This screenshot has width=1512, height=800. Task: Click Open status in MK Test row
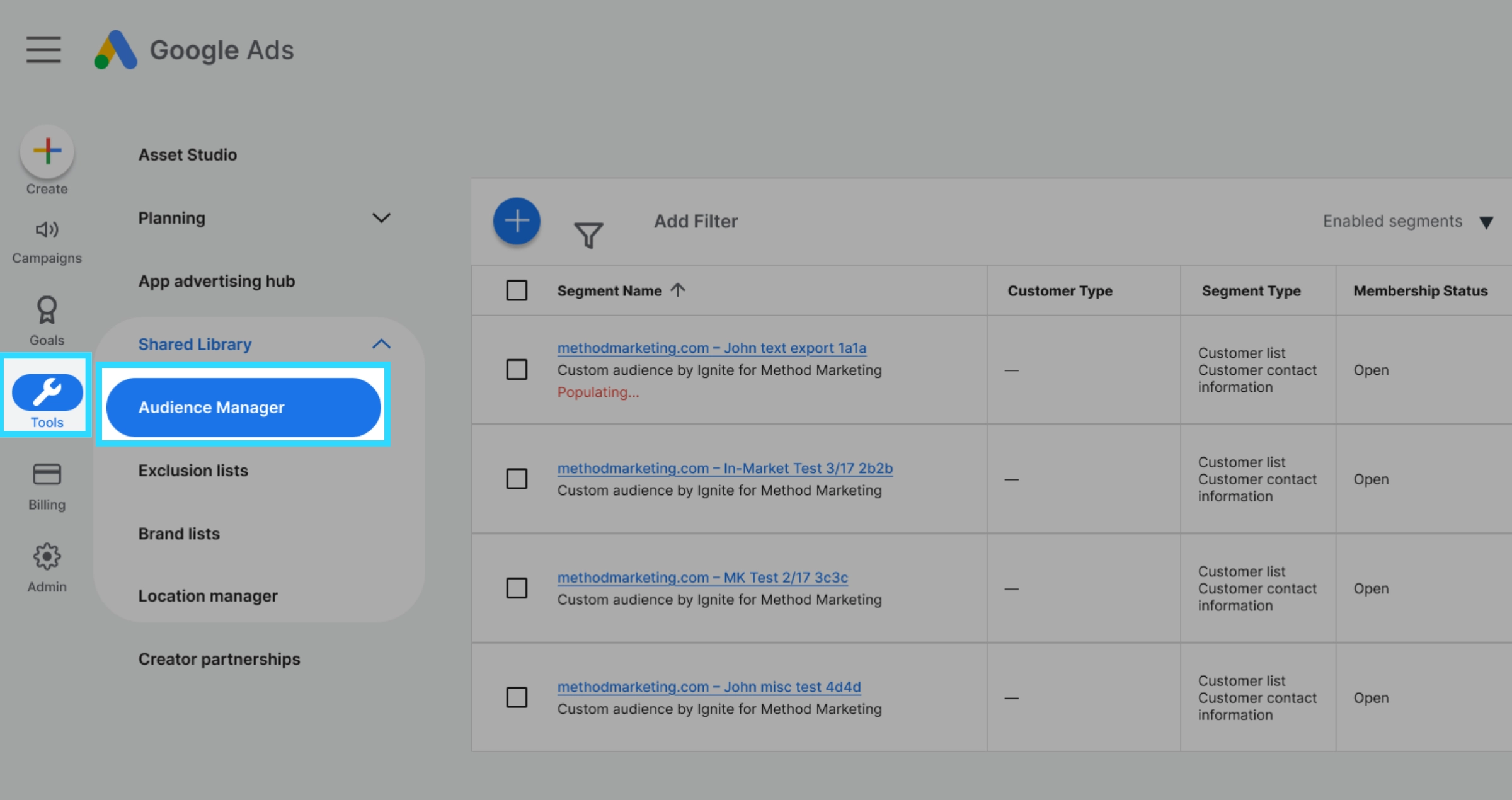(x=1371, y=588)
